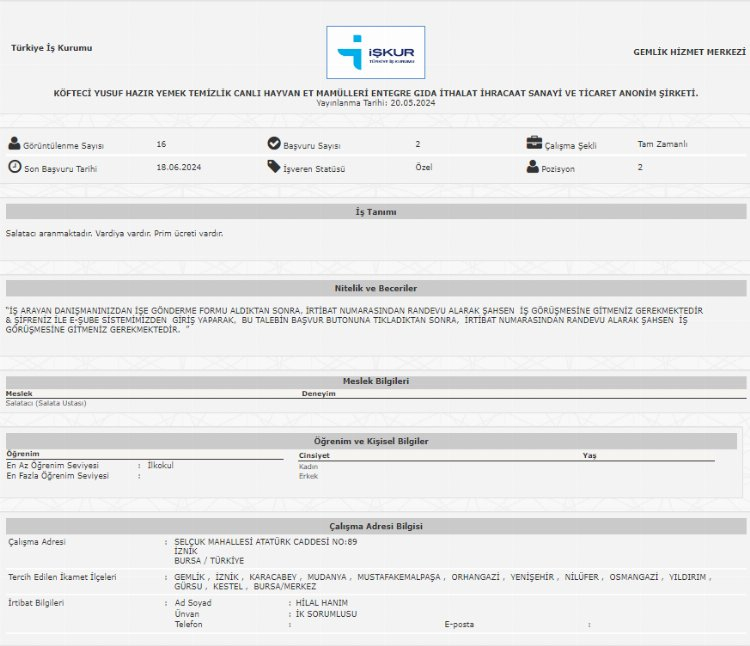Click the Meslek Bilgileri section header
The height and width of the screenshot is (646, 750).
pos(375,381)
